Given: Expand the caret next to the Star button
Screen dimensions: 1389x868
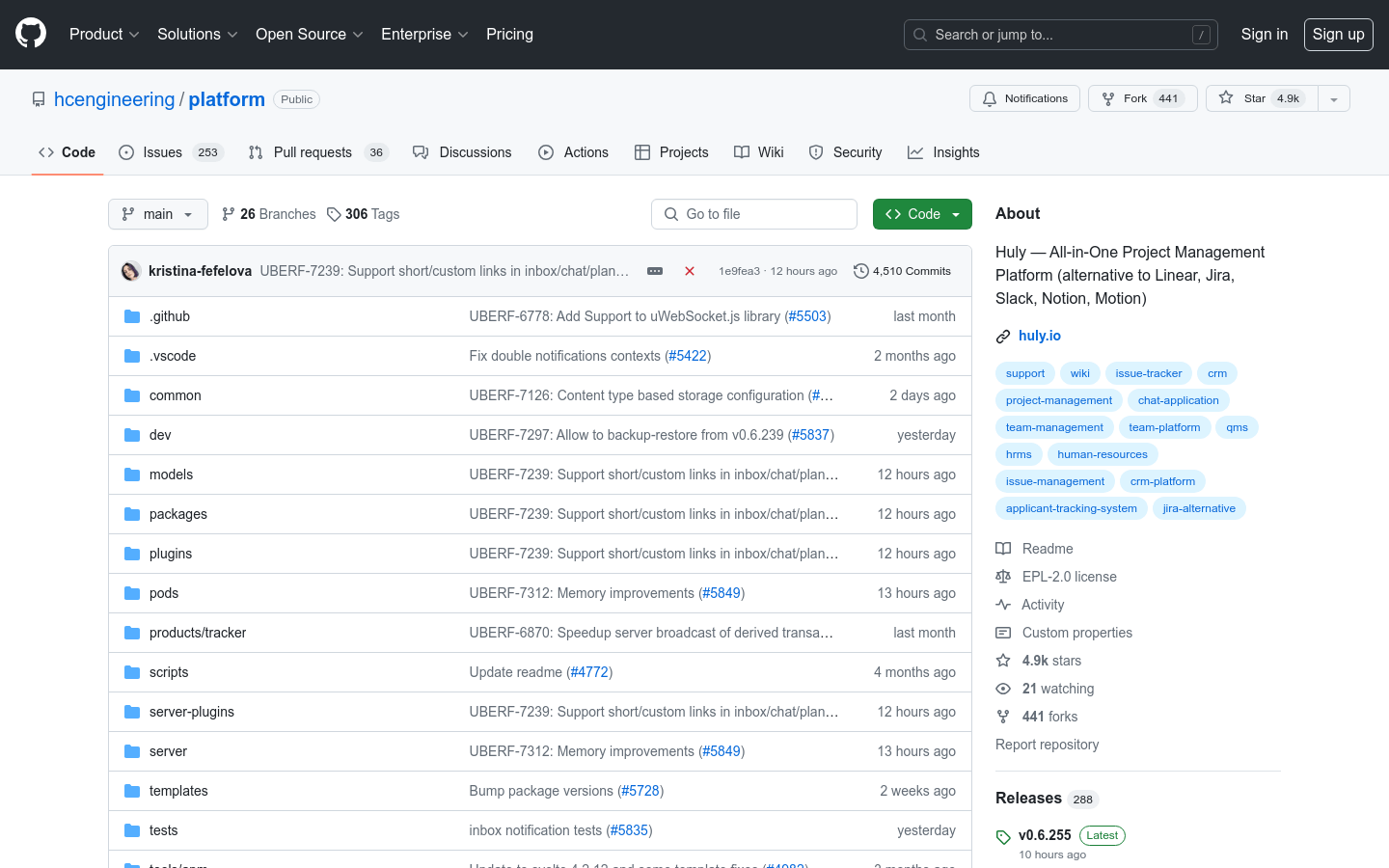Looking at the screenshot, I should pos(1332,97).
